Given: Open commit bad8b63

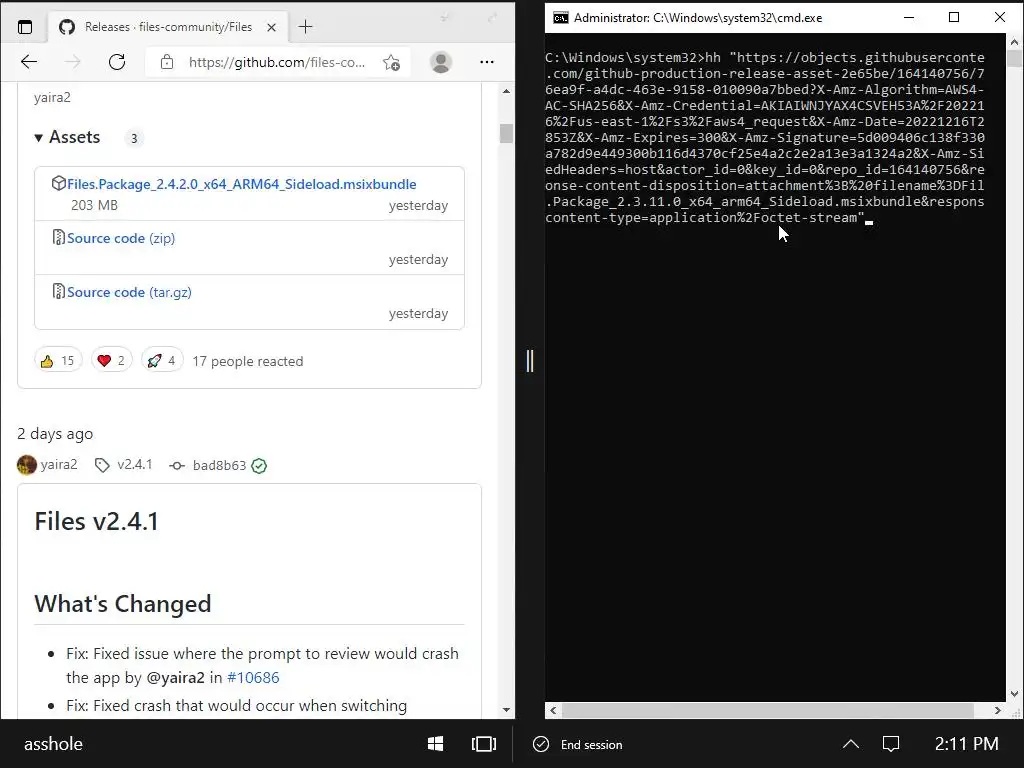Looking at the screenshot, I should (219, 465).
